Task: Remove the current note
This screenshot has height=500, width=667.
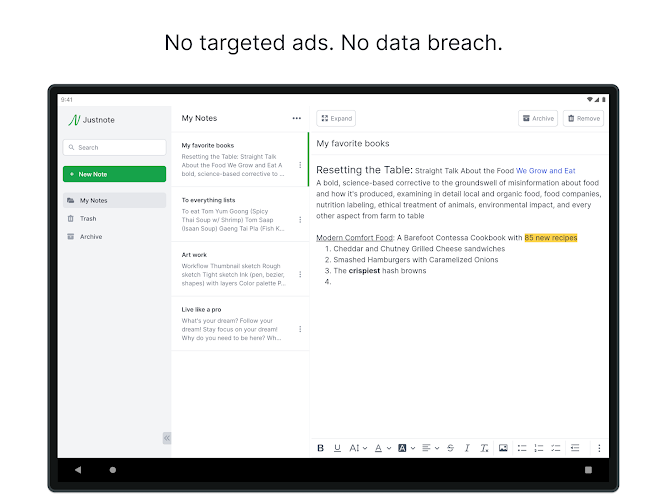Action: point(584,118)
